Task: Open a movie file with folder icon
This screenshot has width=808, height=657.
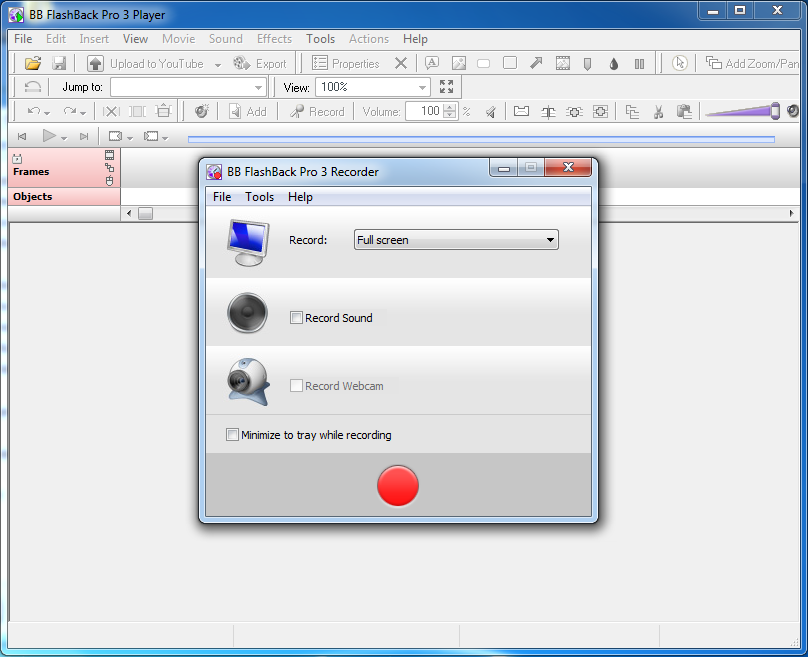Action: (32, 63)
